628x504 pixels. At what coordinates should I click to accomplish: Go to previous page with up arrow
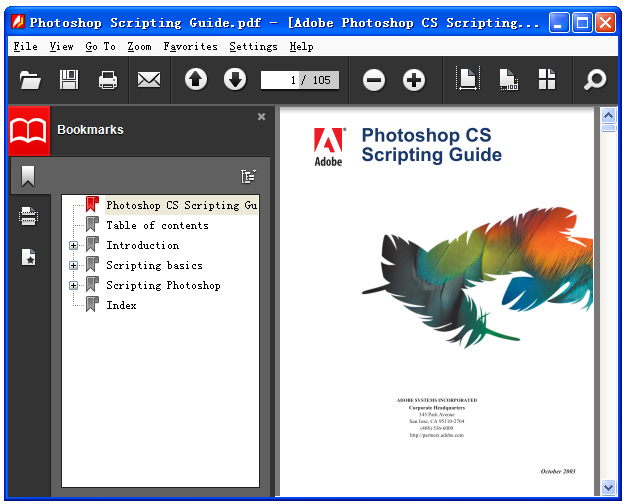coord(196,79)
